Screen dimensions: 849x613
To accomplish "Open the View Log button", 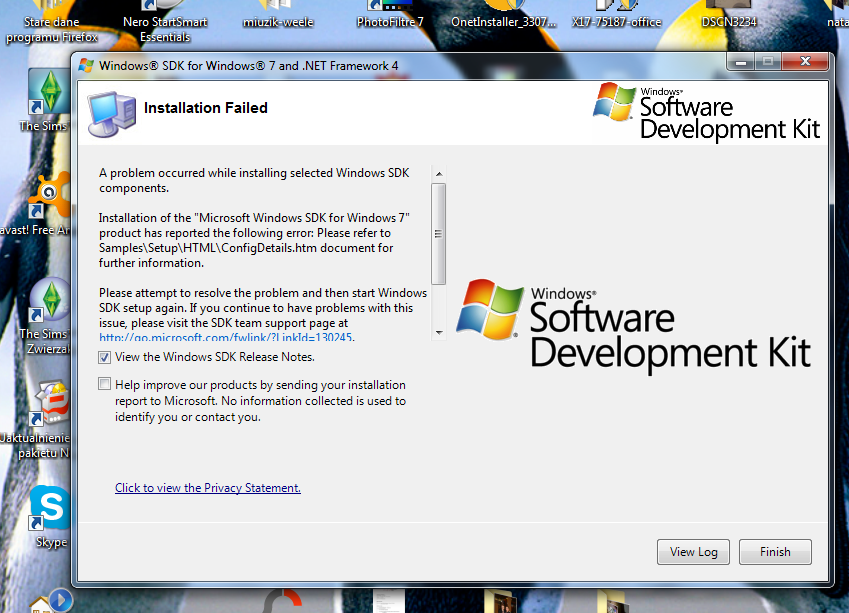I will coord(693,552).
